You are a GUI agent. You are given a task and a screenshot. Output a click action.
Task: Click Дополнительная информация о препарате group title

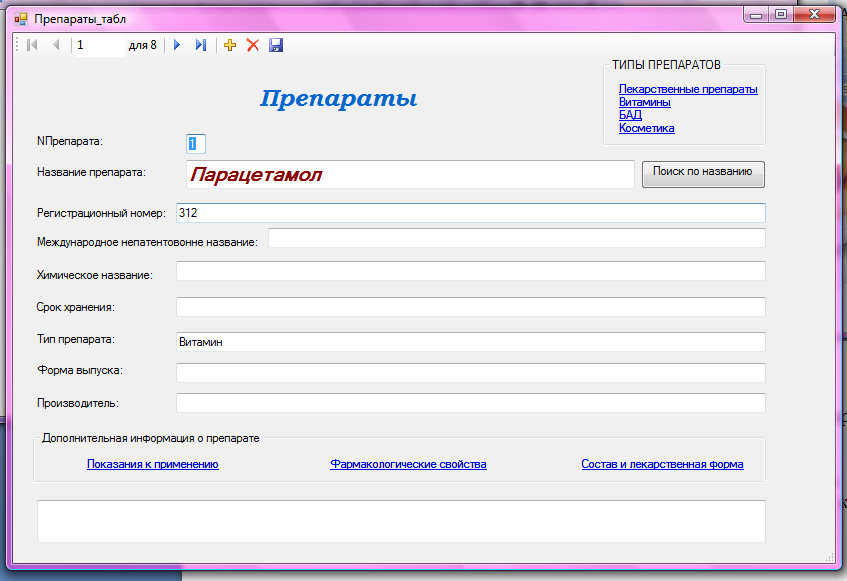click(151, 438)
